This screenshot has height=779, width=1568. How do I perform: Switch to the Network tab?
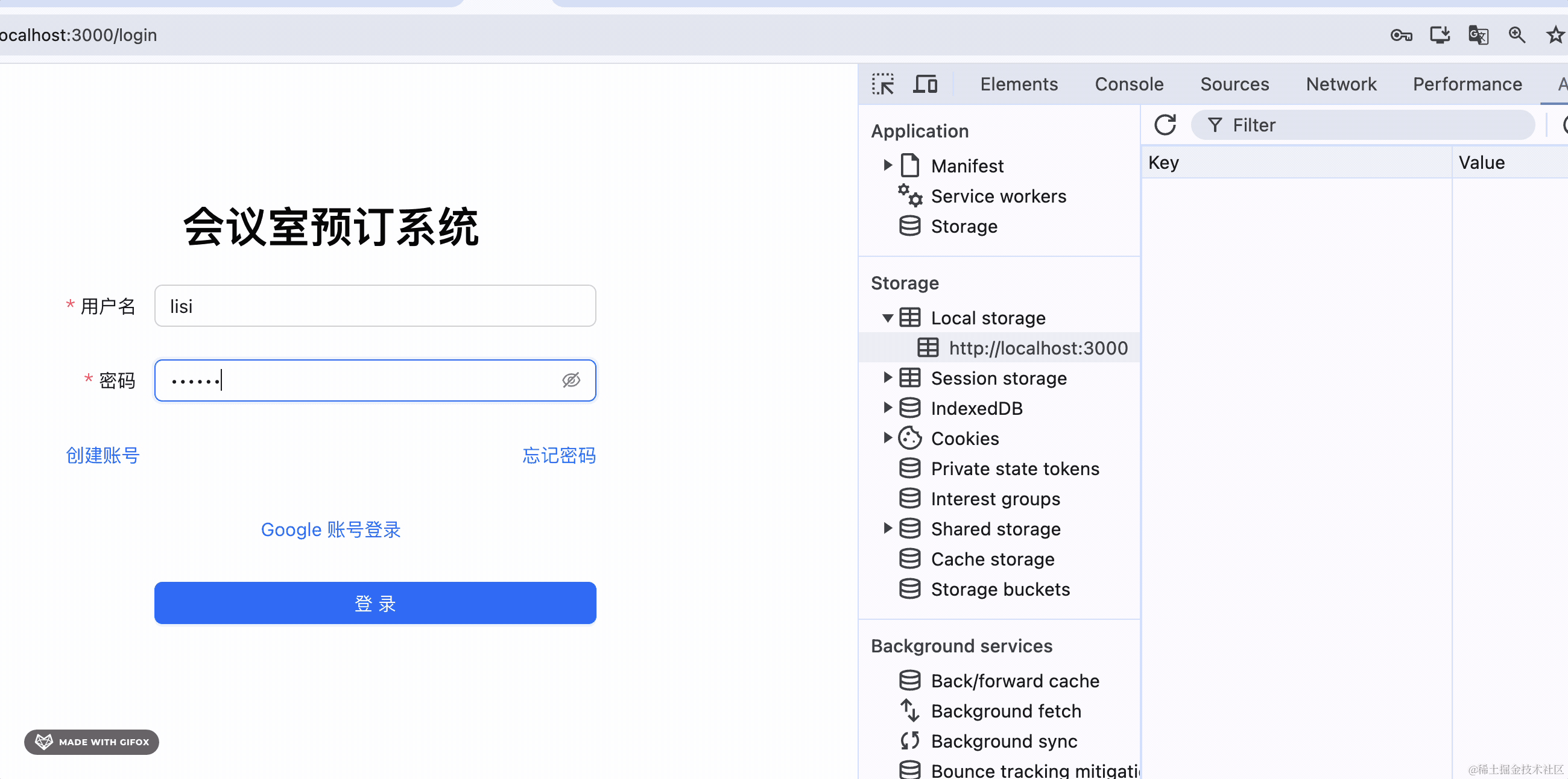(1341, 84)
